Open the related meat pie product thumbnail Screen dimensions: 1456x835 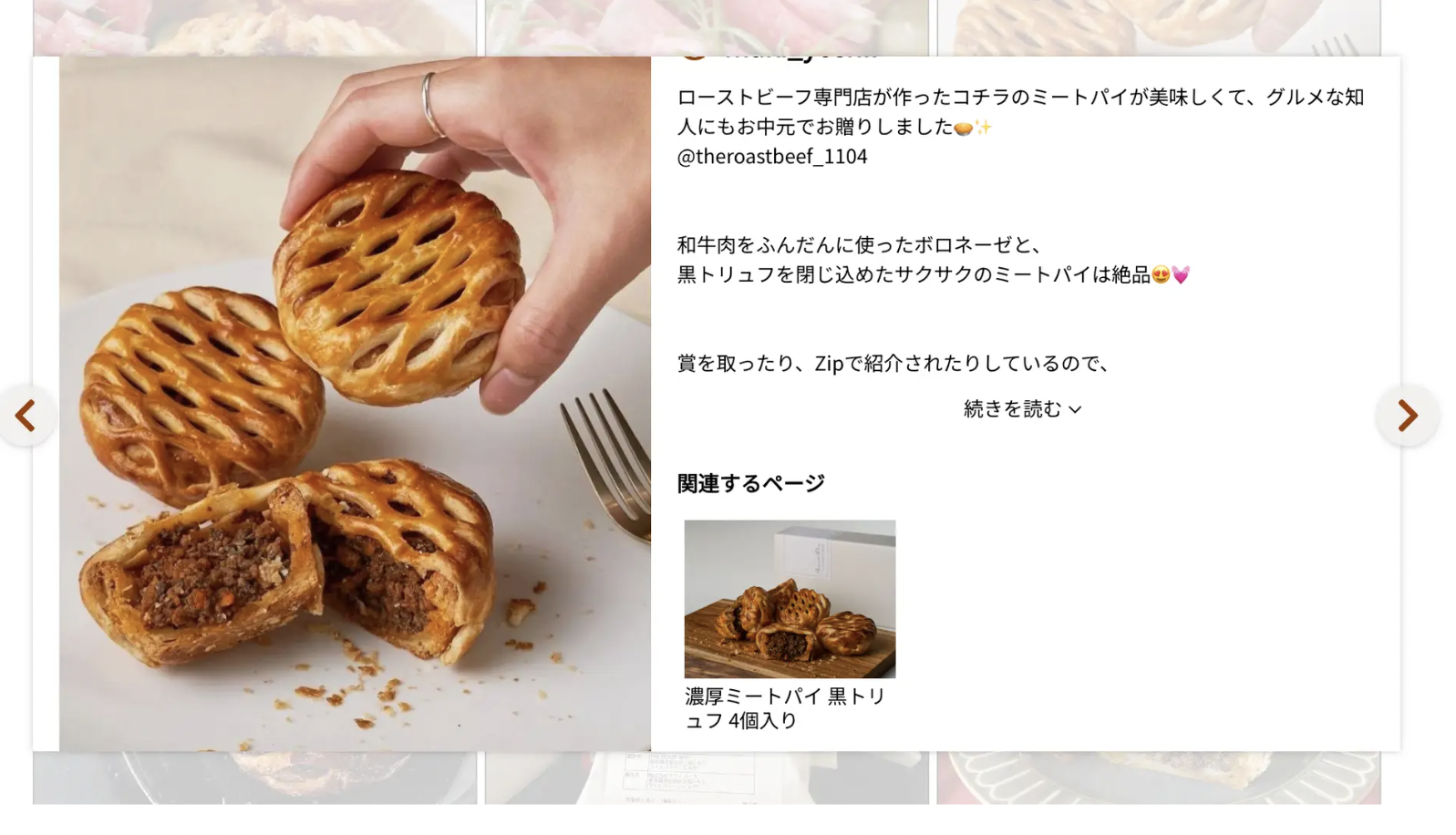pos(790,599)
